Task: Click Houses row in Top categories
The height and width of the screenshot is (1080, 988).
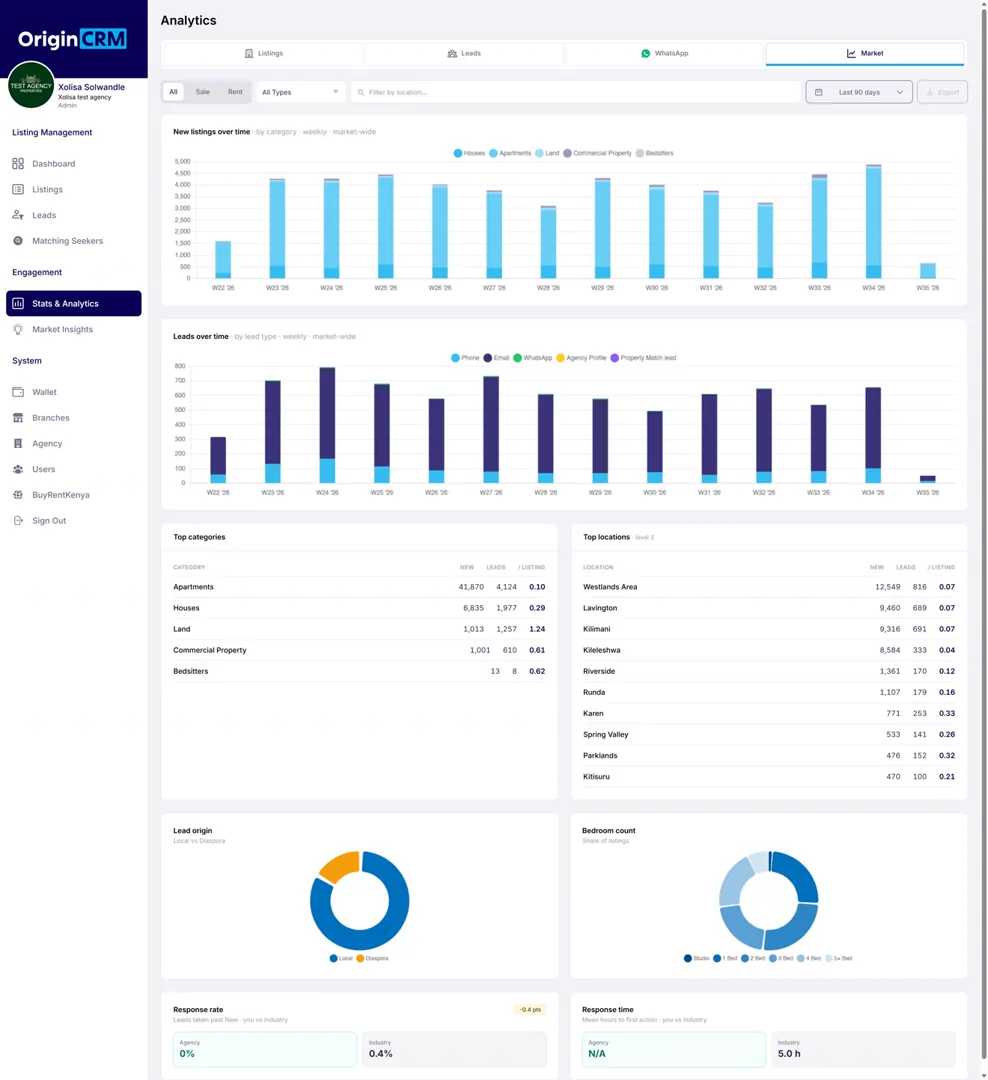Action: pyautogui.click(x=359, y=608)
